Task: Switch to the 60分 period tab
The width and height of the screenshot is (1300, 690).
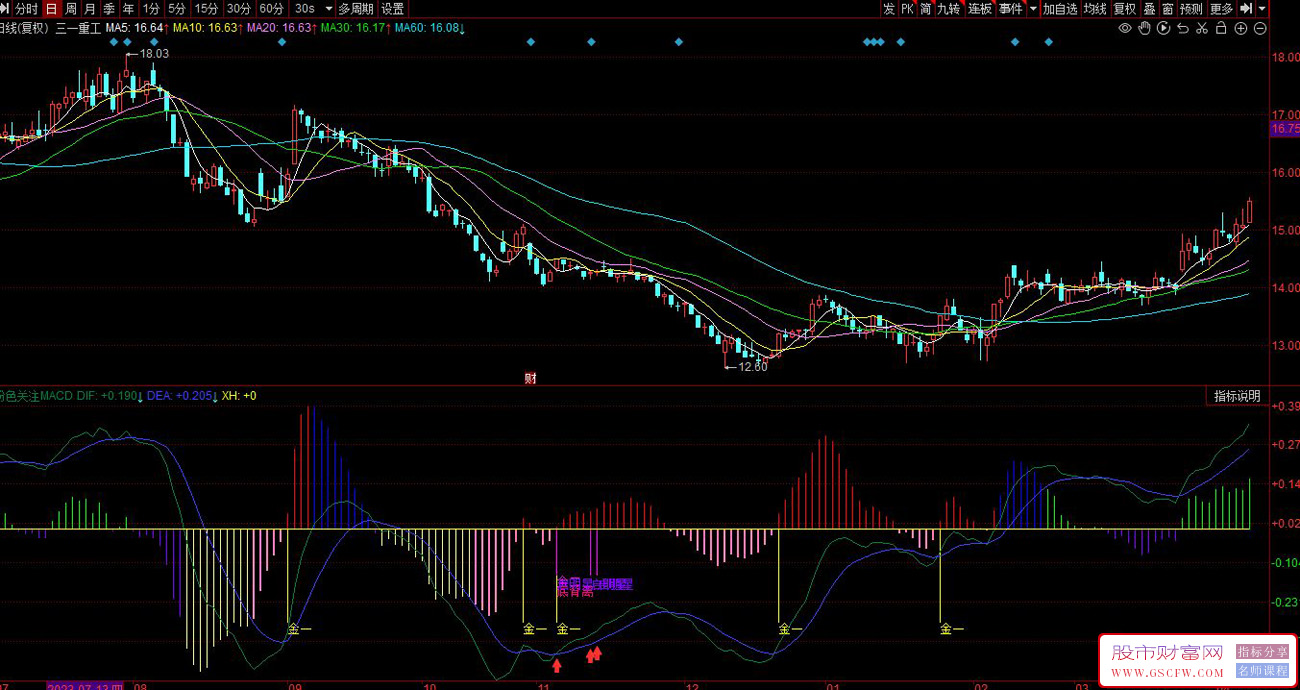Action: pyautogui.click(x=272, y=9)
